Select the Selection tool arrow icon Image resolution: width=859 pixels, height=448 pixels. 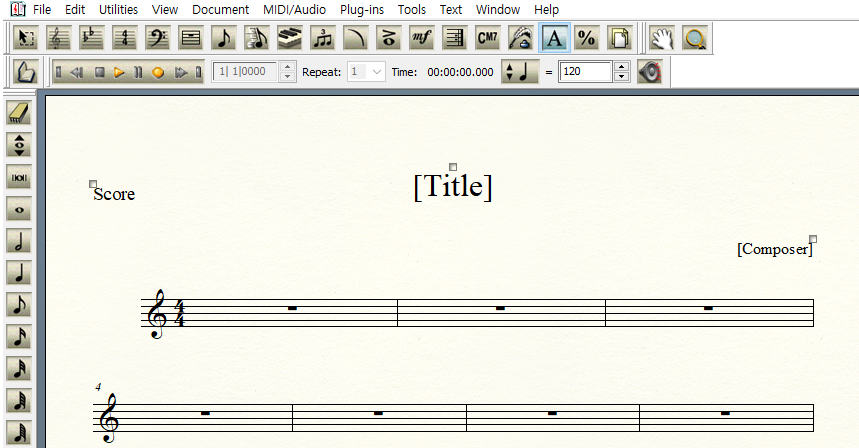pos(25,38)
